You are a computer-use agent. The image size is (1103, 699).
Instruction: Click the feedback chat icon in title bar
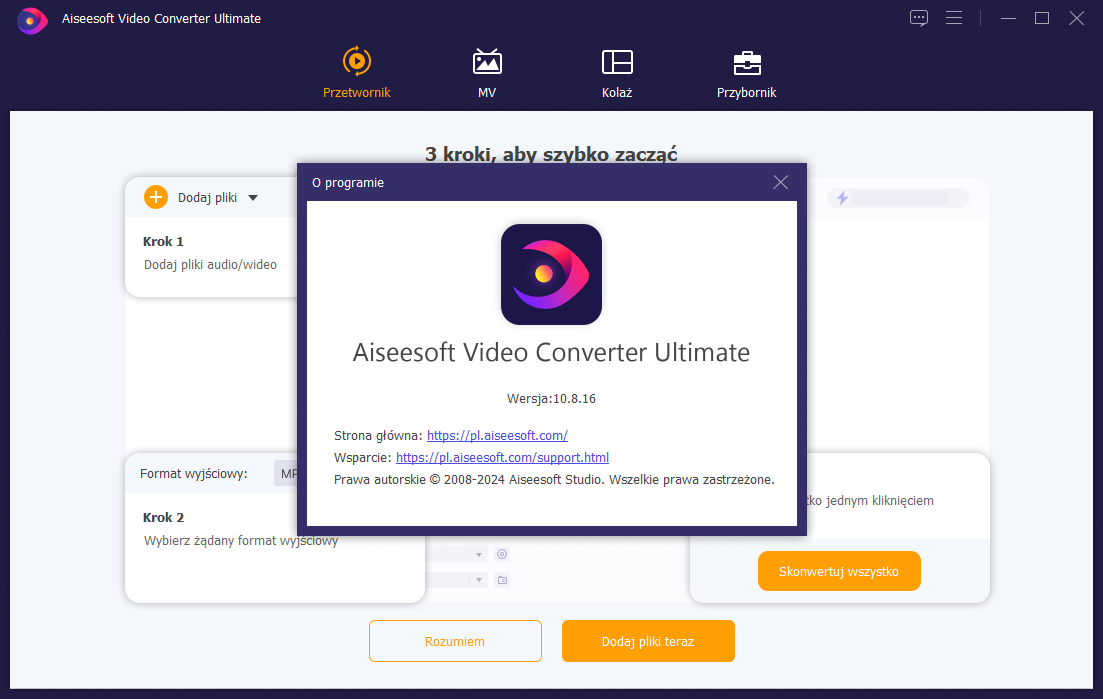919,18
